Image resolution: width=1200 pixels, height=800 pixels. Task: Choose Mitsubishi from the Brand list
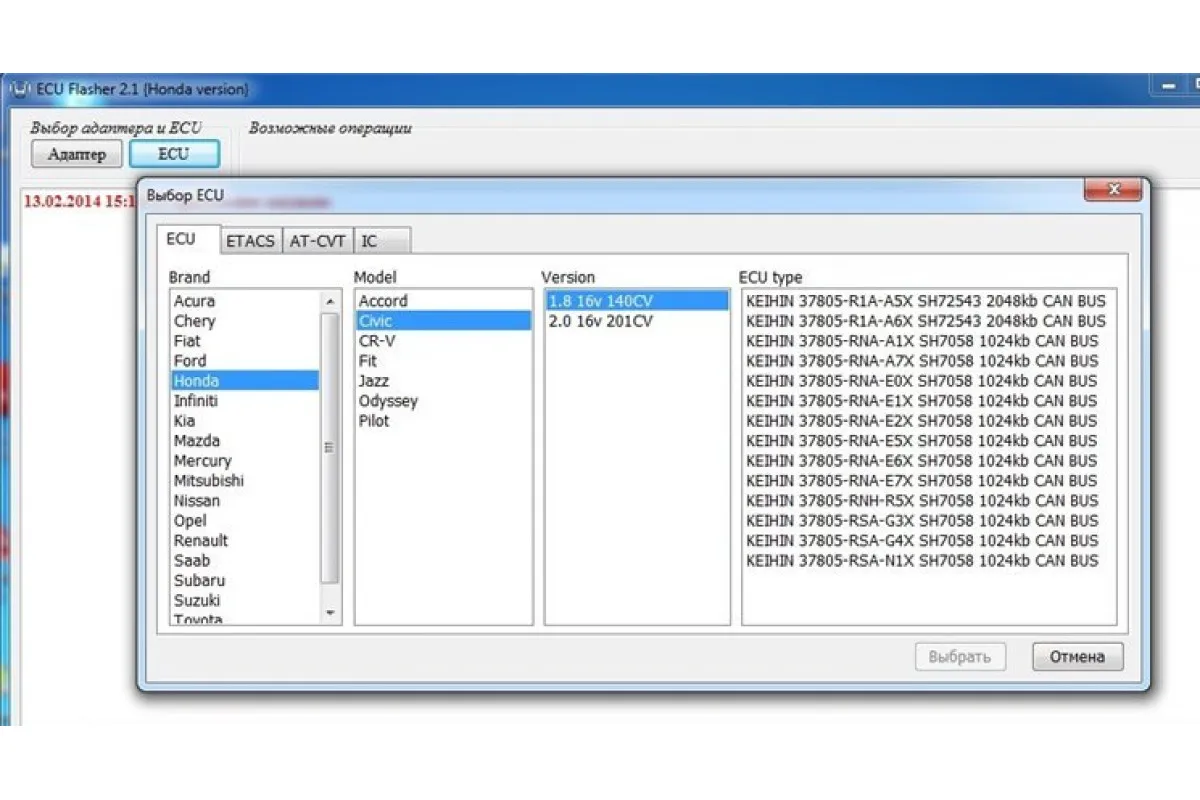click(x=208, y=481)
